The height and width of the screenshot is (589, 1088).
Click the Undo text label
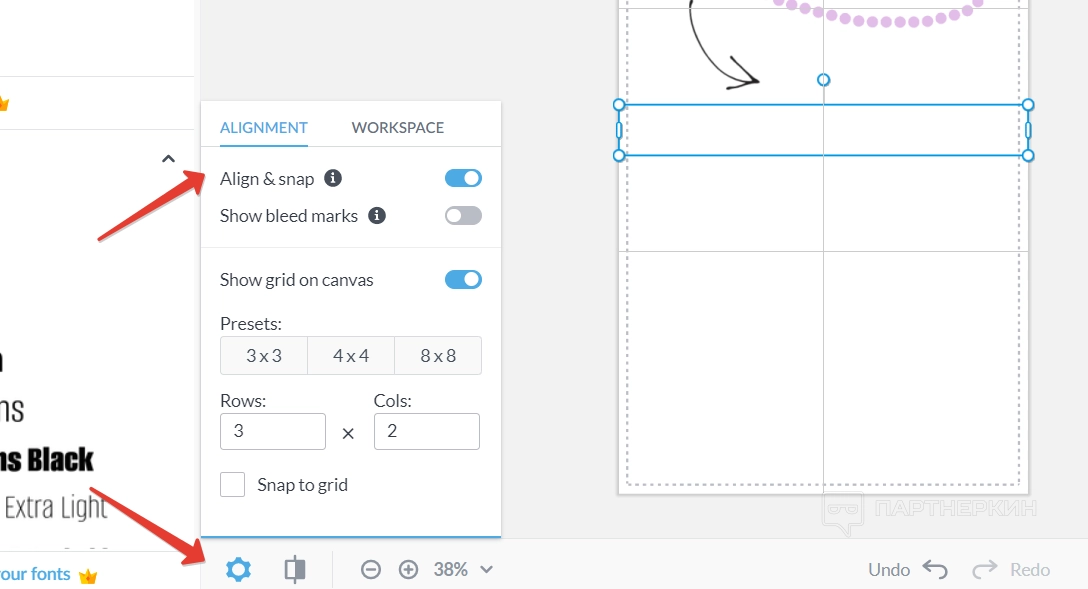coord(889,570)
